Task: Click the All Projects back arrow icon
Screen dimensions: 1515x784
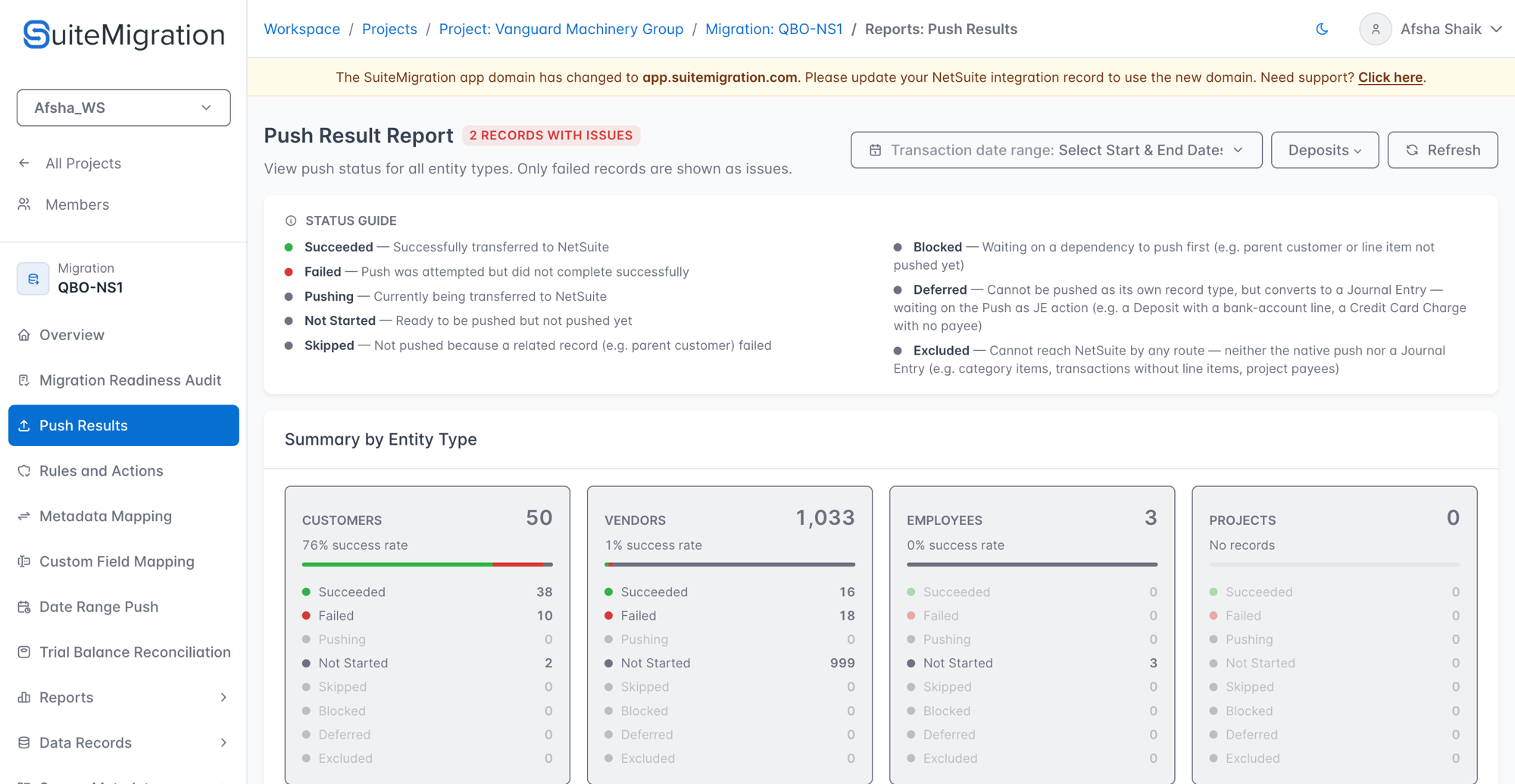Action: click(x=24, y=163)
